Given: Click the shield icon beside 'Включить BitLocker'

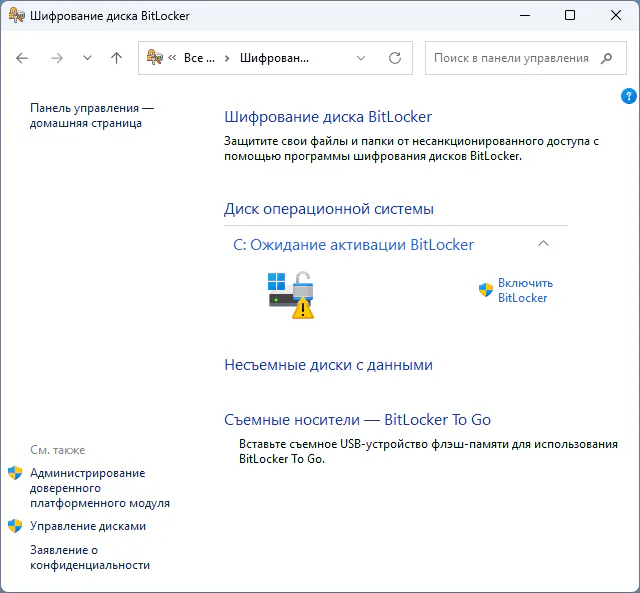Looking at the screenshot, I should (x=486, y=290).
